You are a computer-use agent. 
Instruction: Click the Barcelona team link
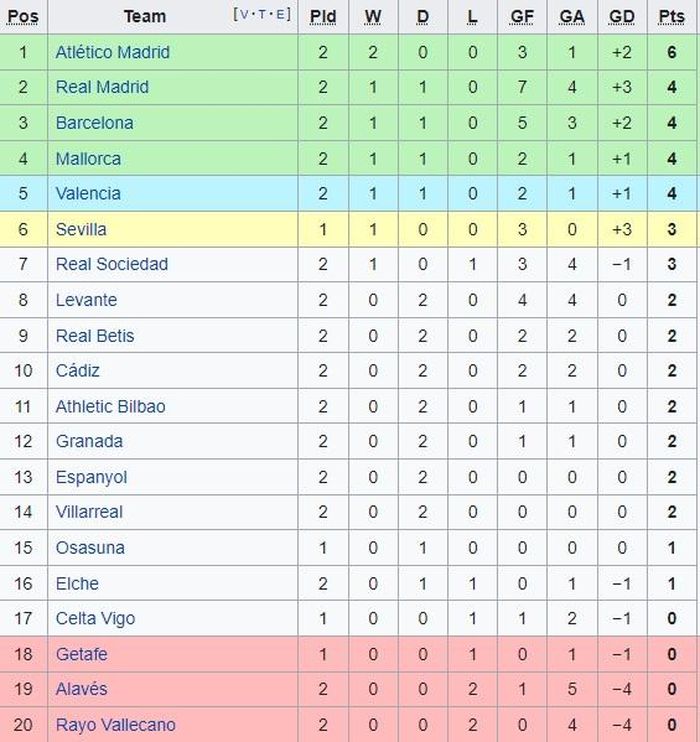click(95, 123)
